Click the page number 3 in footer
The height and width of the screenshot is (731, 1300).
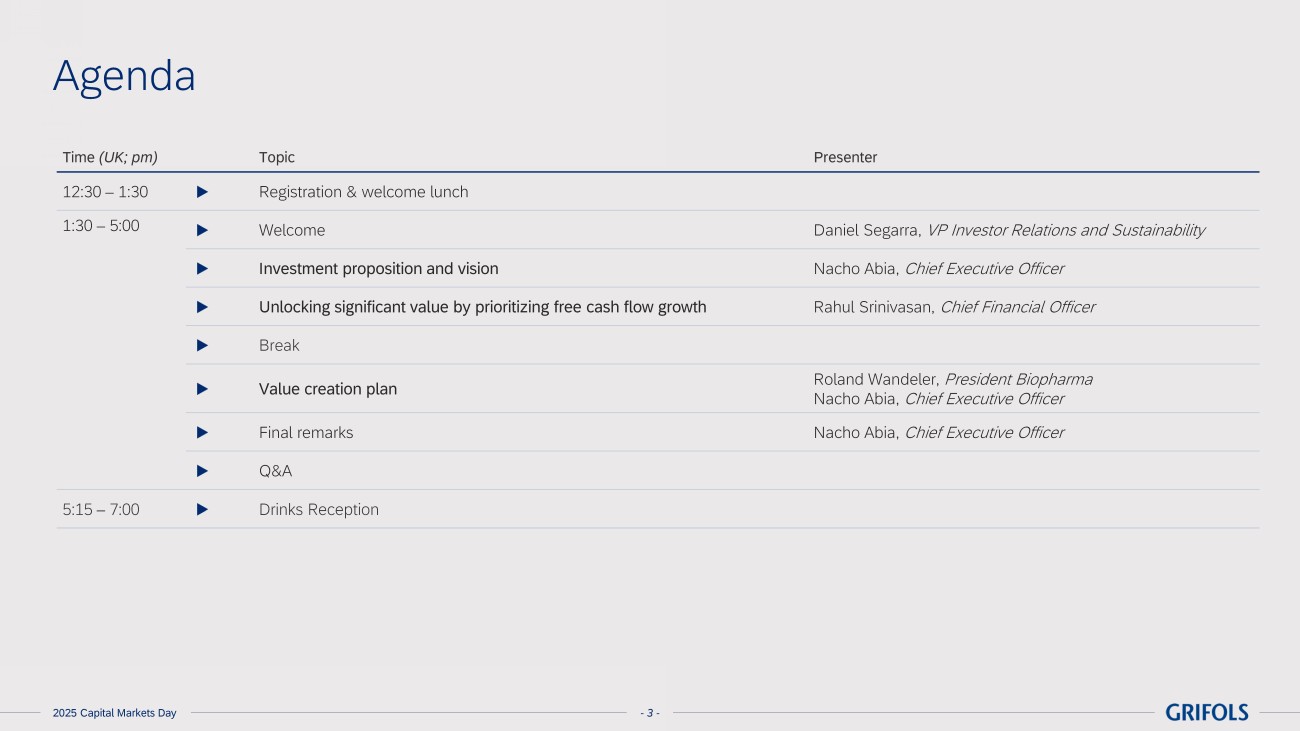click(x=649, y=713)
